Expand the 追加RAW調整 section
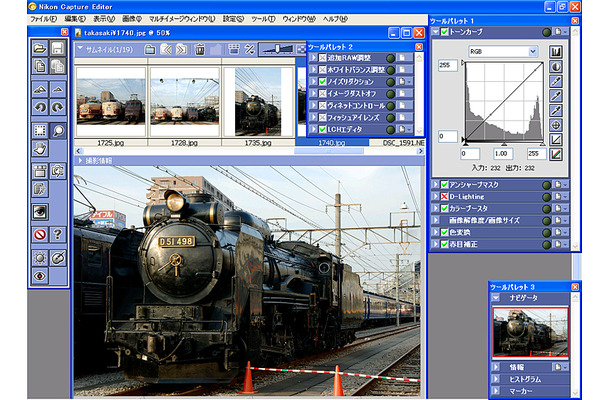Screen dimensions: 610x400 tap(314, 58)
